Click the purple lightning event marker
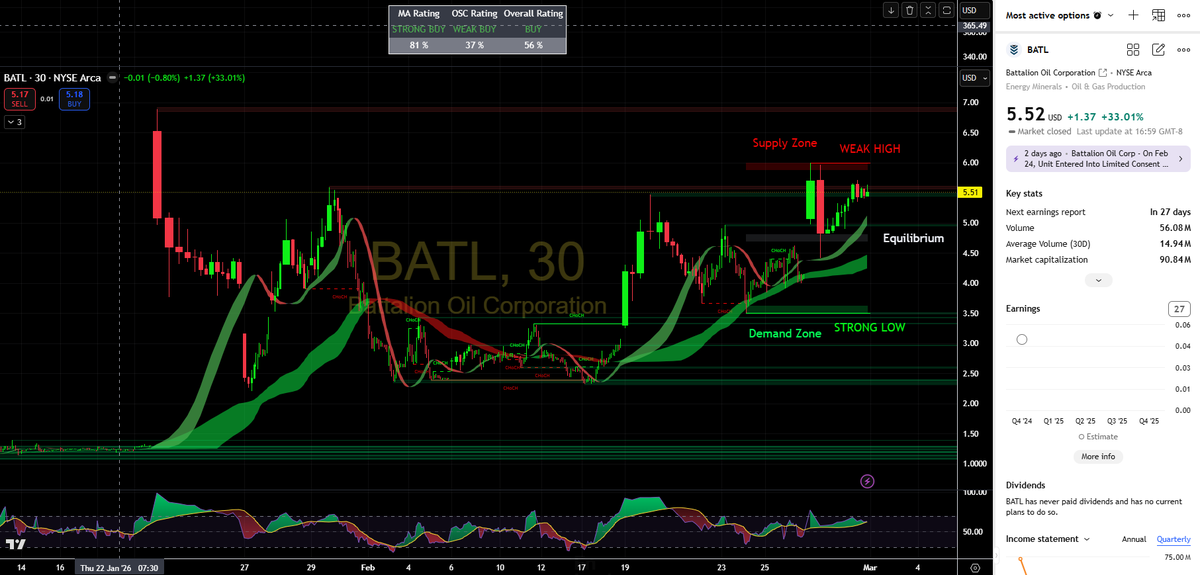This screenshot has height=575, width=1200. (867, 481)
